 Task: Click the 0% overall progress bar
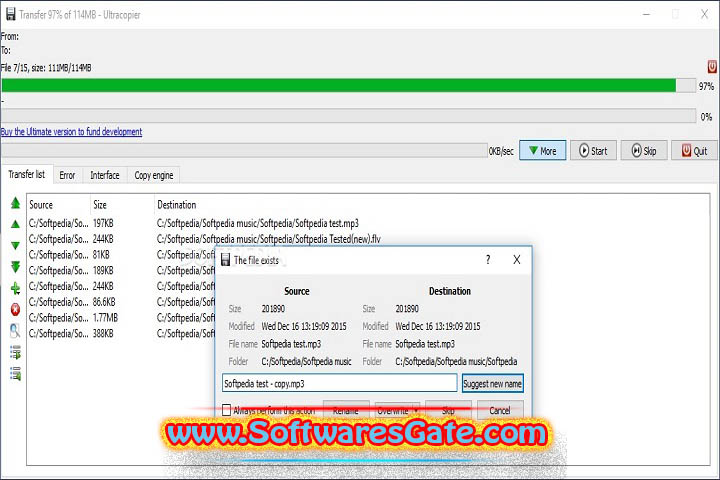coord(349,116)
